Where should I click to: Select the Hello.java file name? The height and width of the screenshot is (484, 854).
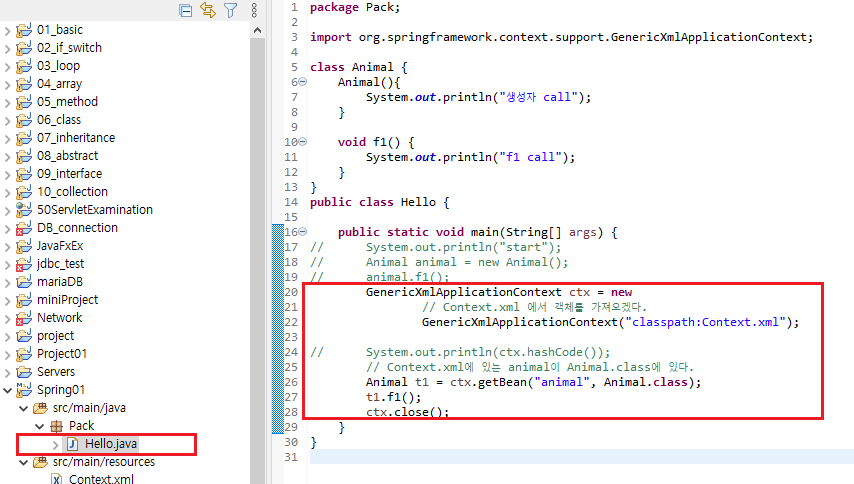coord(111,444)
